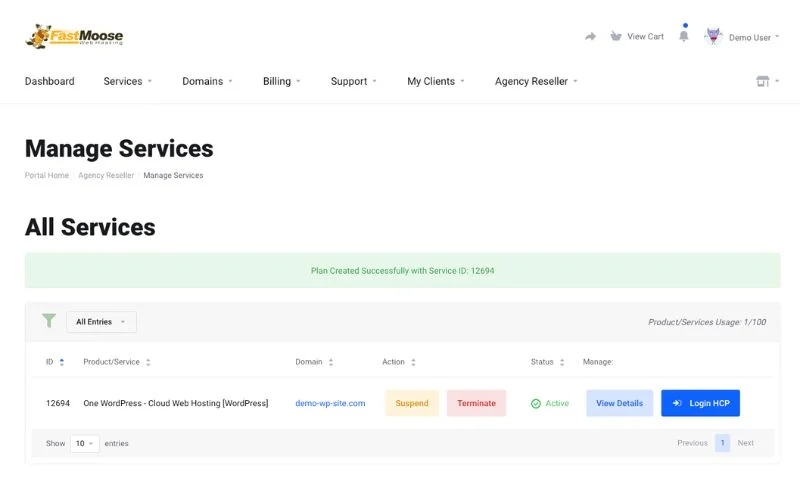Select page 1 in pagination
This screenshot has width=800, height=500.
(x=722, y=443)
